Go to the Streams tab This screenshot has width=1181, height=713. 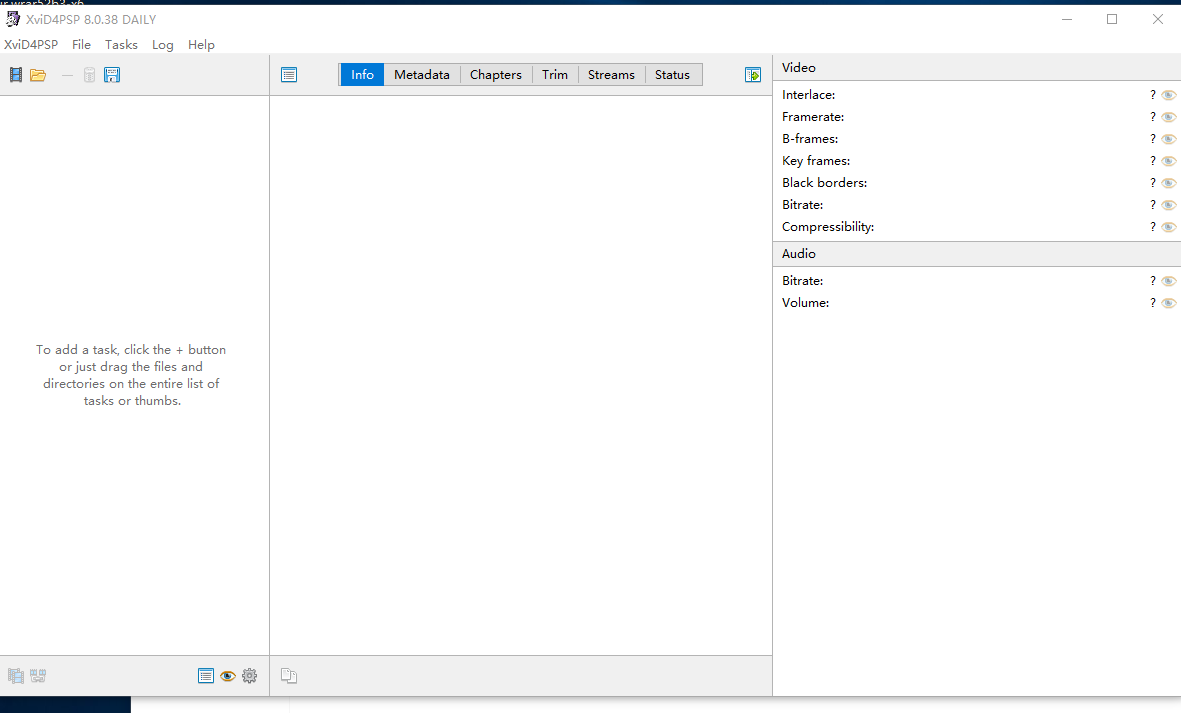(612, 75)
